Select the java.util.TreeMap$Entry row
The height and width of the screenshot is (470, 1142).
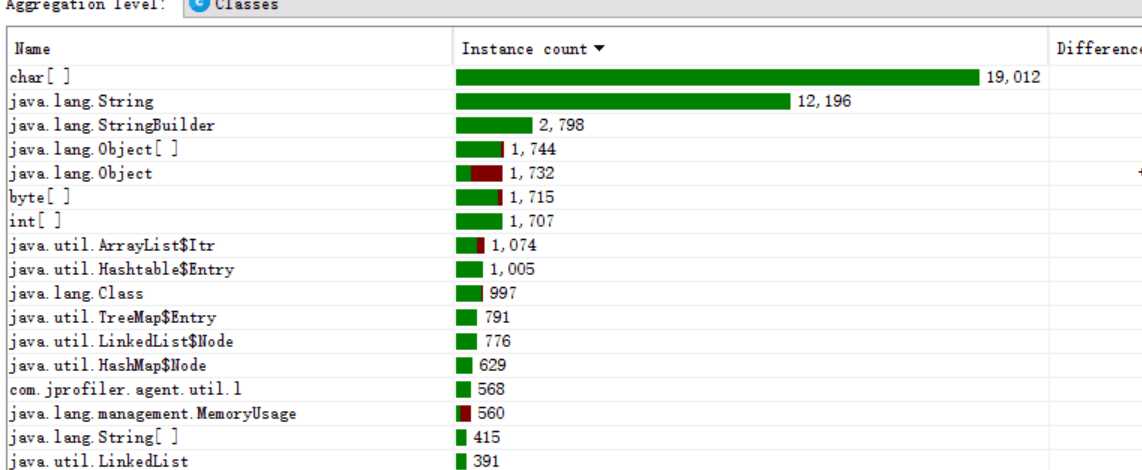tap(575, 318)
